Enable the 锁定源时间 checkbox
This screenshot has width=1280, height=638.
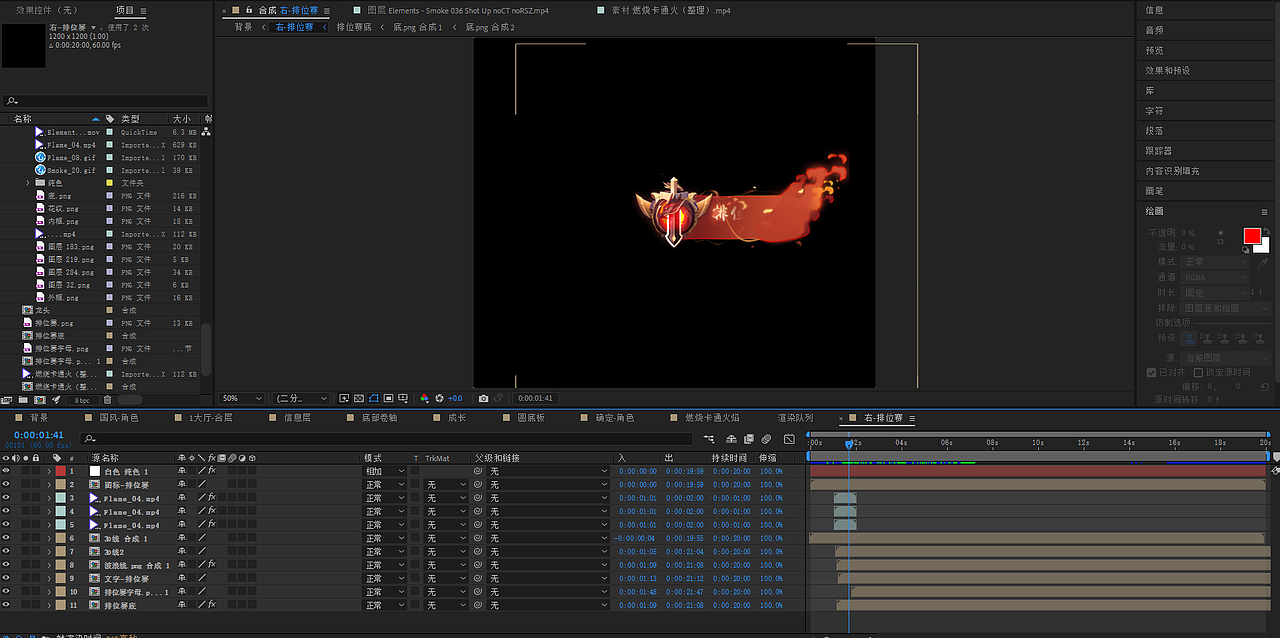point(1198,372)
